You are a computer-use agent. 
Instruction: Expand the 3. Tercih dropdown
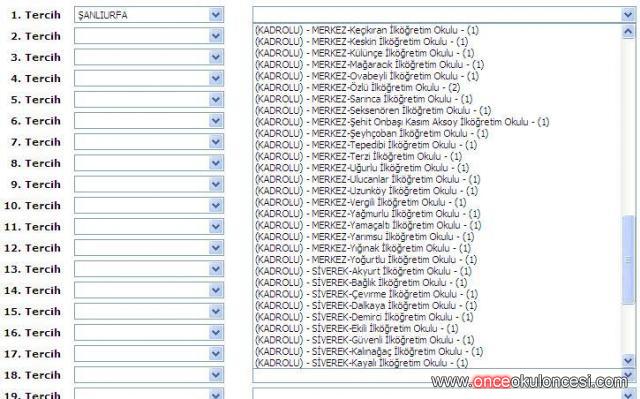point(149,57)
